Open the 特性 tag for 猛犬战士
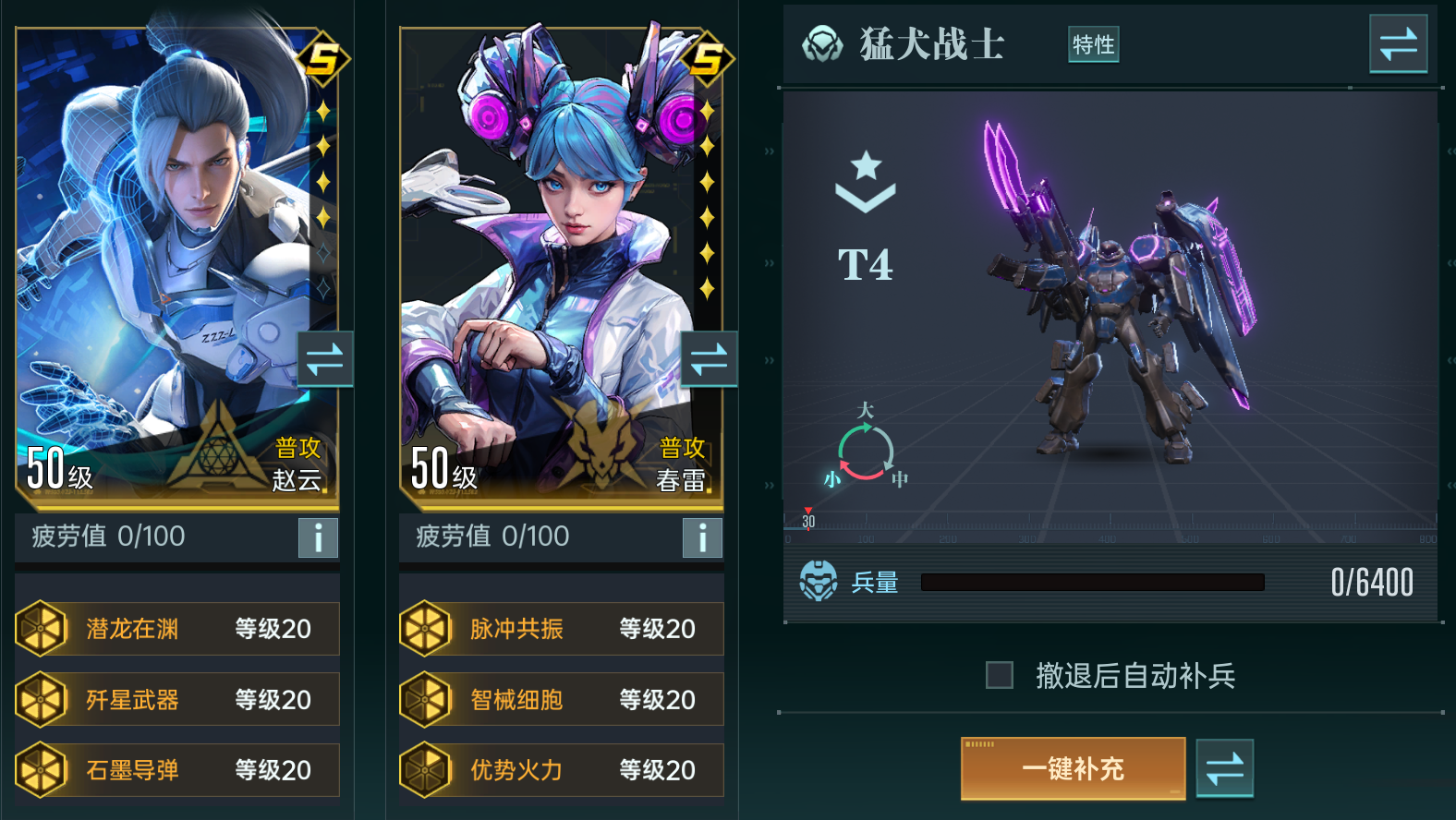1456x820 pixels. [1094, 44]
